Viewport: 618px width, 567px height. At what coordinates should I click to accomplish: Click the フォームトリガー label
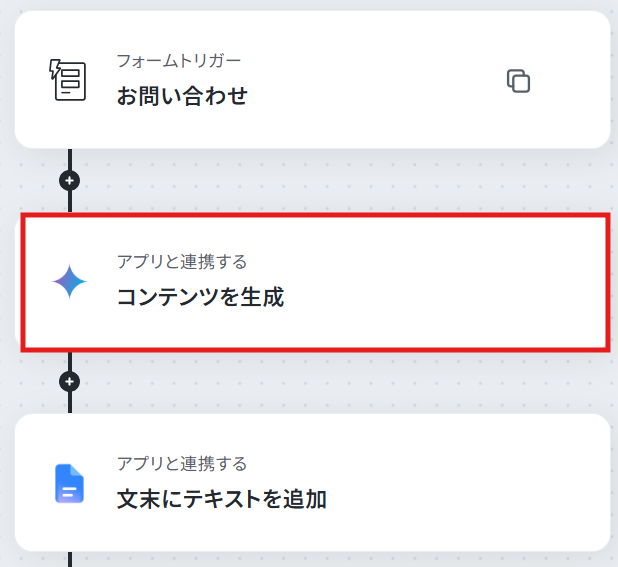[x=179, y=61]
